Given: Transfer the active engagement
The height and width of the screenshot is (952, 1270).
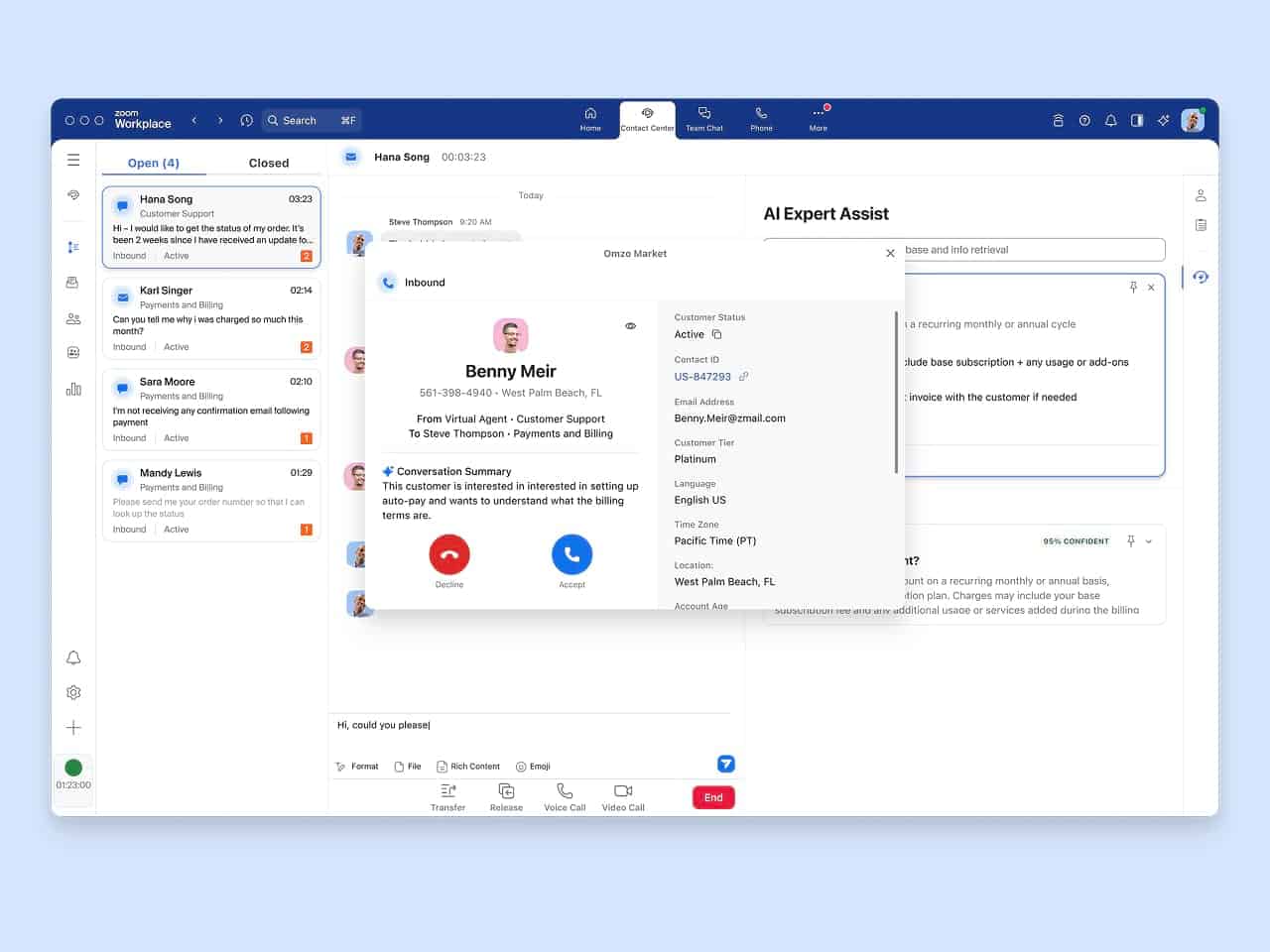Looking at the screenshot, I should (x=447, y=796).
